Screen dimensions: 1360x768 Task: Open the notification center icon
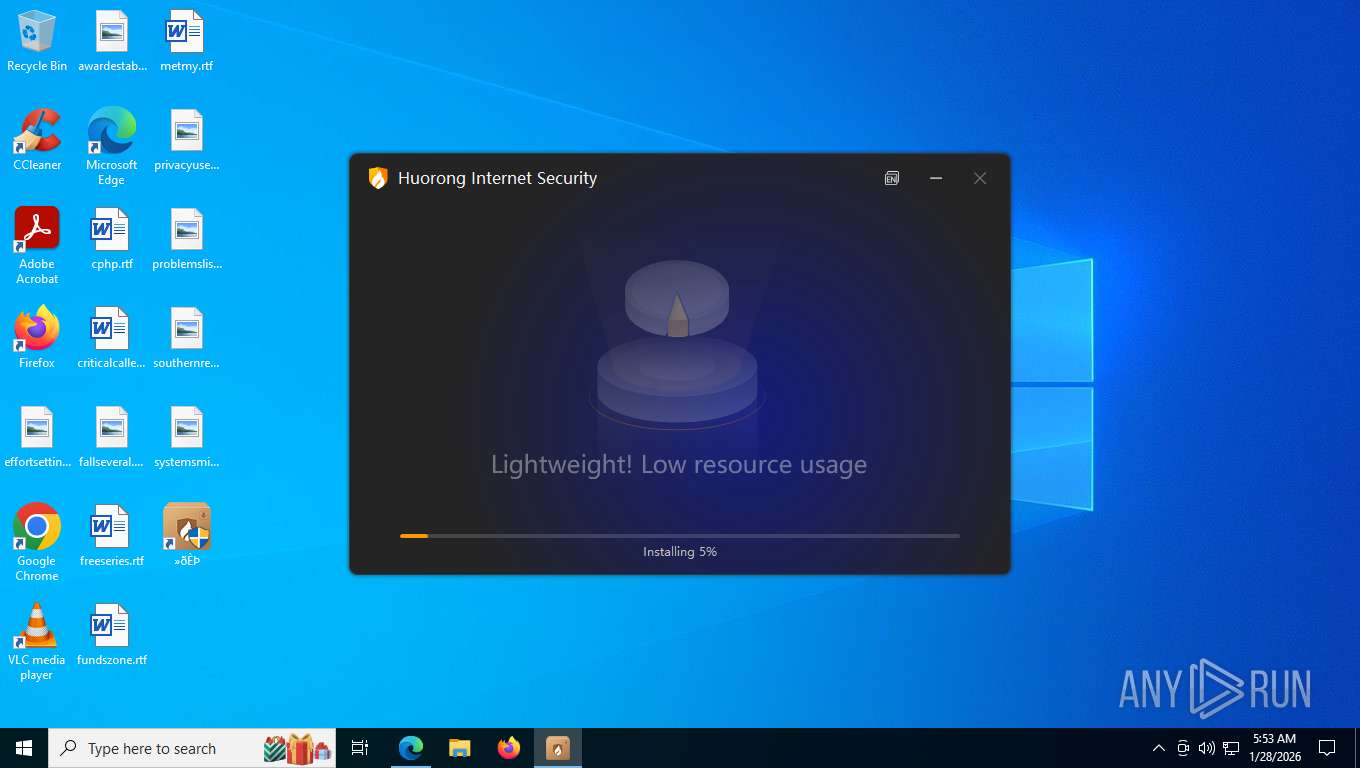1327,748
